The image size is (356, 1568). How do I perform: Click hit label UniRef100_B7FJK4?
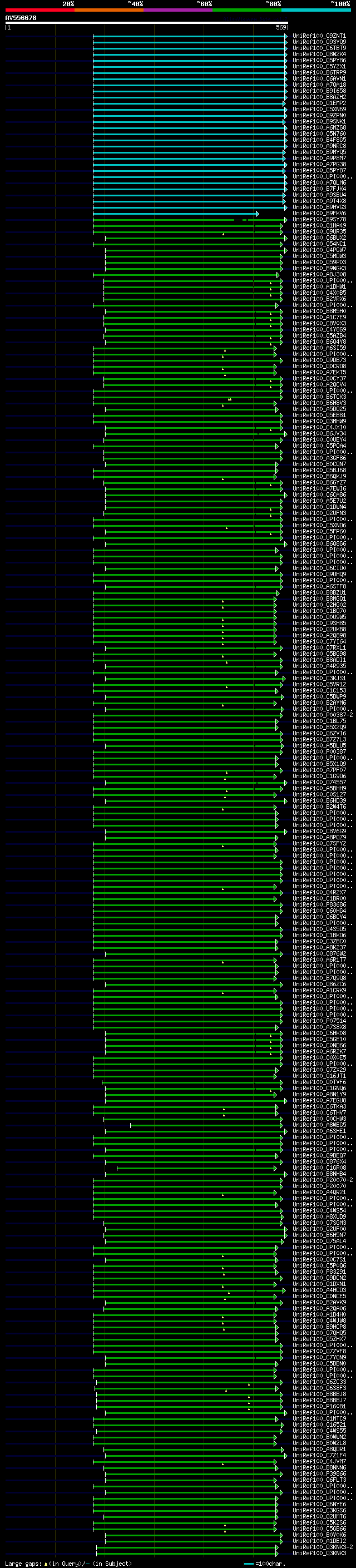click(x=319, y=189)
